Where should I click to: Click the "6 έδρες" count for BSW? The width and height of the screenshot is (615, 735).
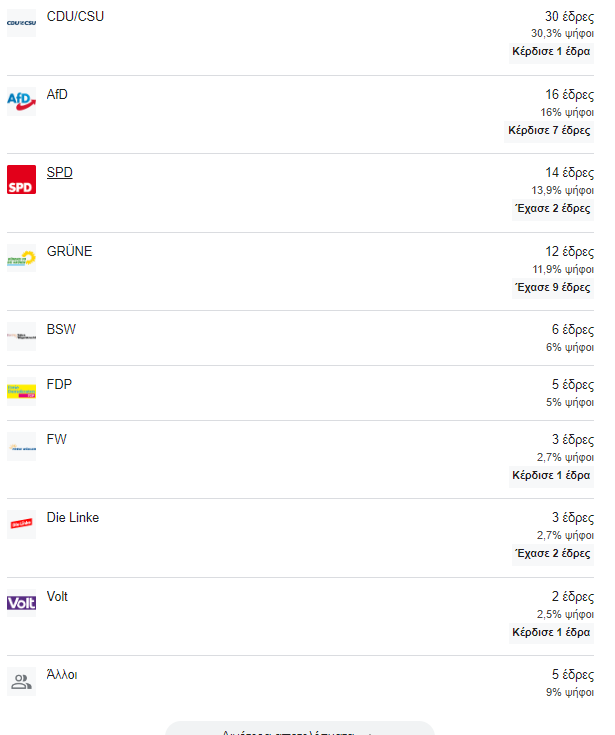572,330
